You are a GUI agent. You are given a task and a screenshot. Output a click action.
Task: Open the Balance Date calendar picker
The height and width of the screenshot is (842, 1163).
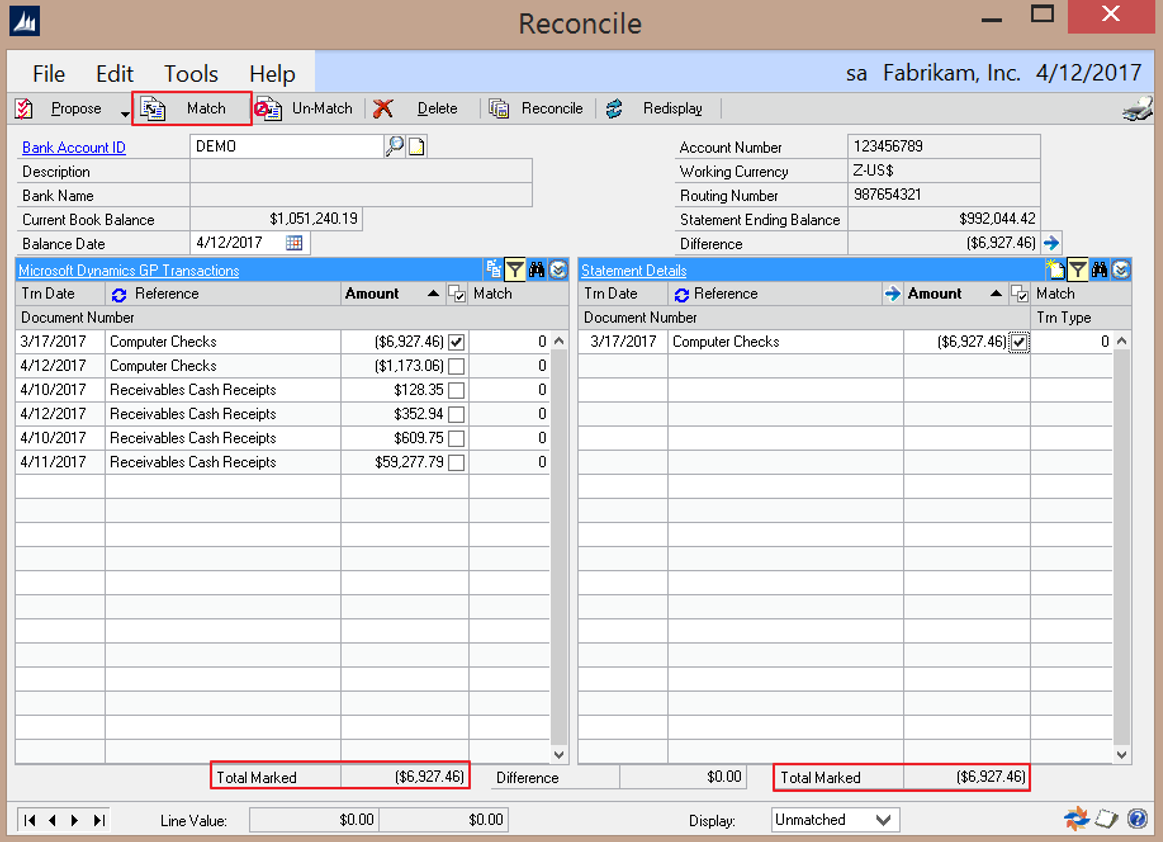click(x=294, y=243)
